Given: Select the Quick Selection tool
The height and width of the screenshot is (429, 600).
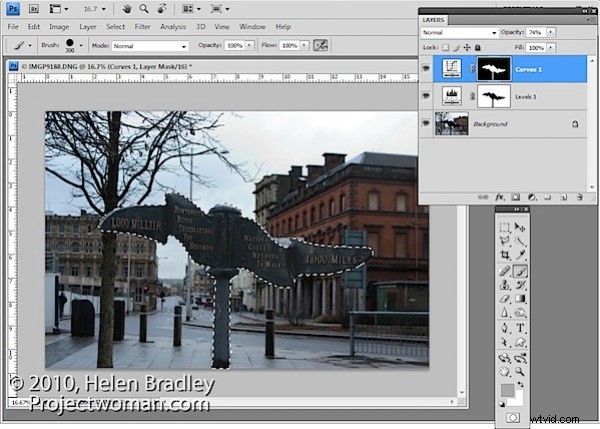Looking at the screenshot, I should point(520,241).
